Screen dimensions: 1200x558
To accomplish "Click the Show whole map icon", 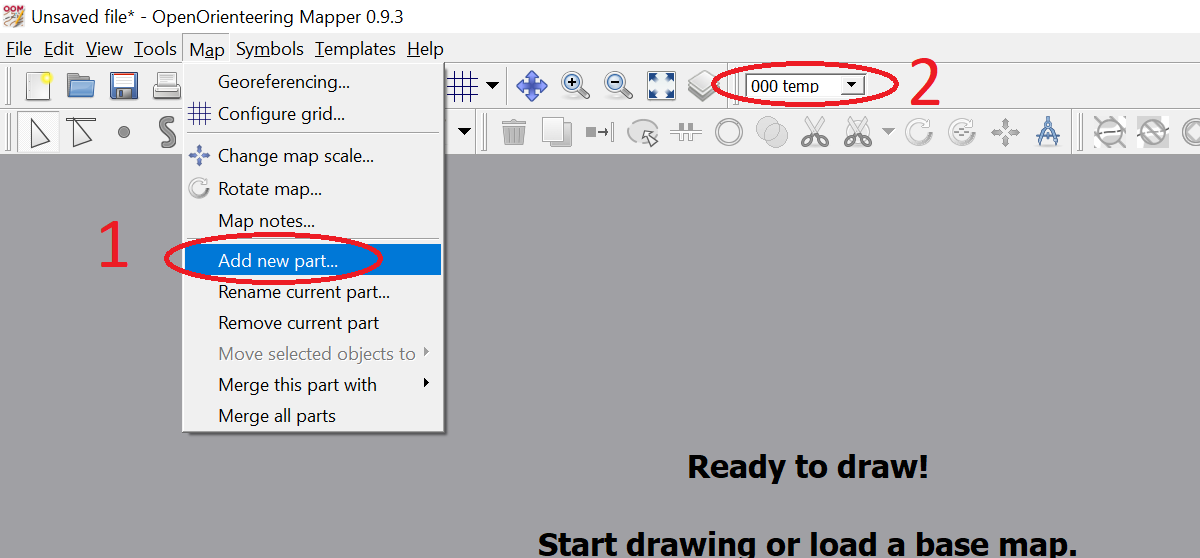I will (661, 86).
